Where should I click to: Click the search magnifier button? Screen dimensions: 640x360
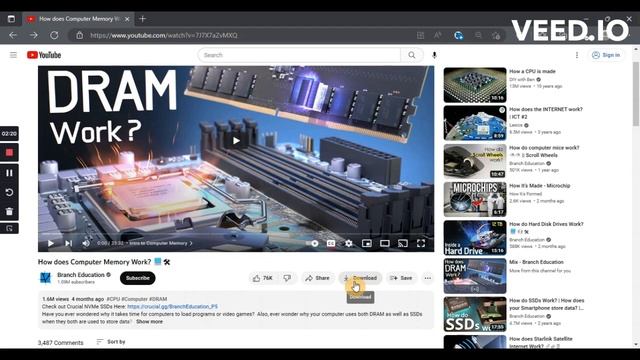point(412,55)
